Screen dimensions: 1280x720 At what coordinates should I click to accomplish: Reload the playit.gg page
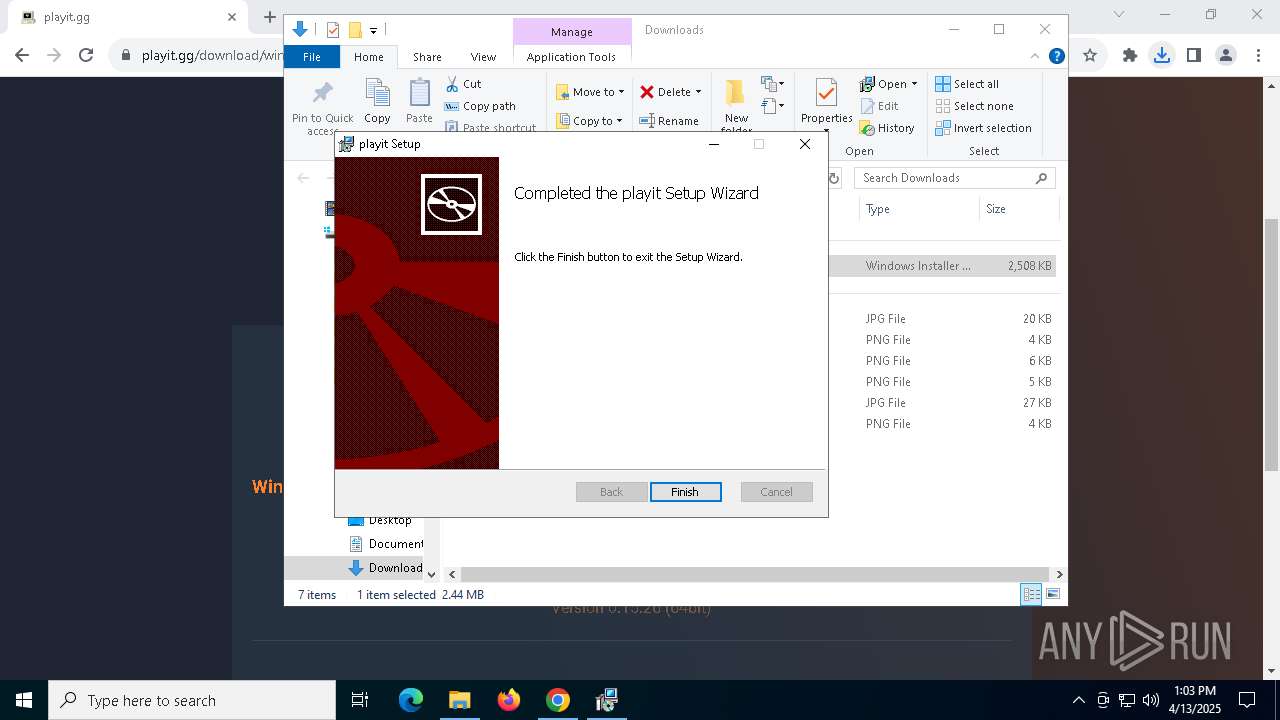[86, 56]
